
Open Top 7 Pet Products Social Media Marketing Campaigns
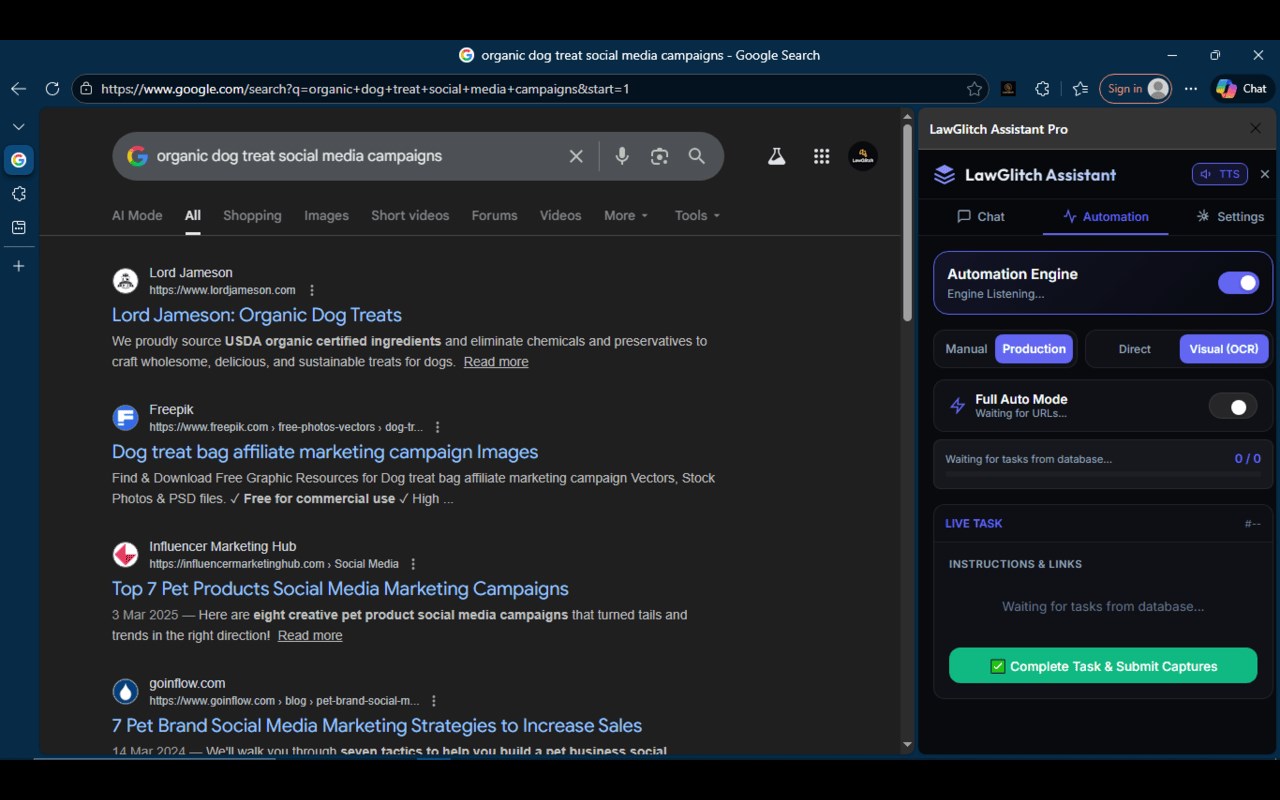tap(340, 589)
